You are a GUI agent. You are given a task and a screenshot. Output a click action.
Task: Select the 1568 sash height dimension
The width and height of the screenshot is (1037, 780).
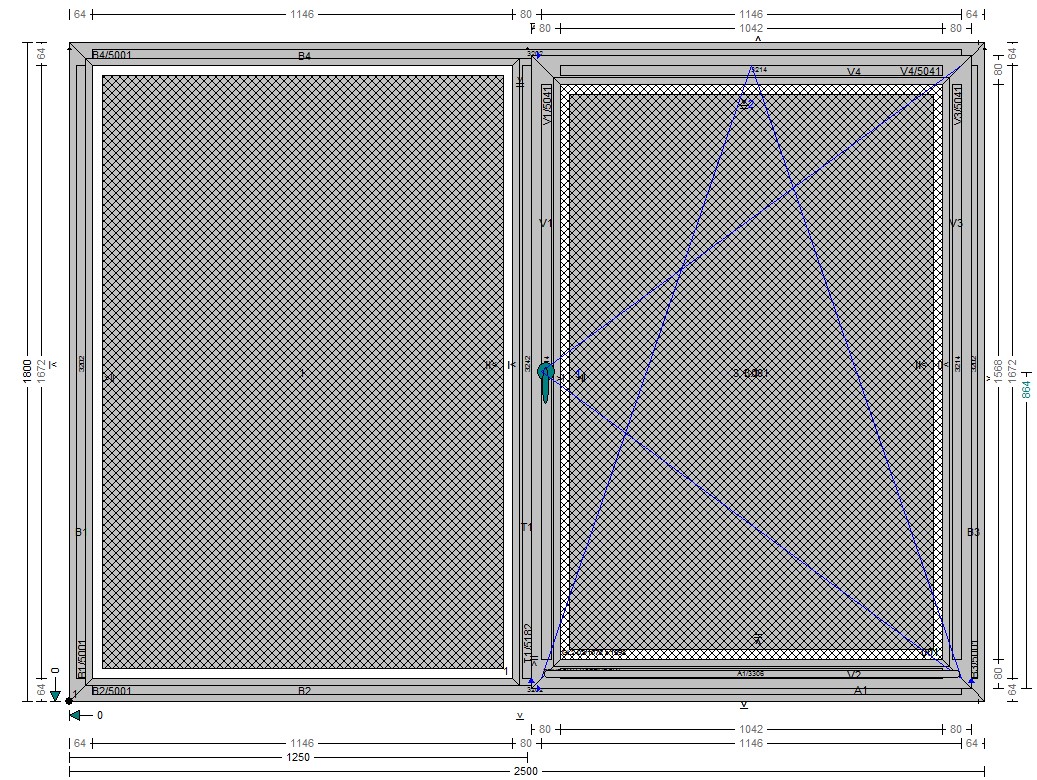(x=998, y=370)
